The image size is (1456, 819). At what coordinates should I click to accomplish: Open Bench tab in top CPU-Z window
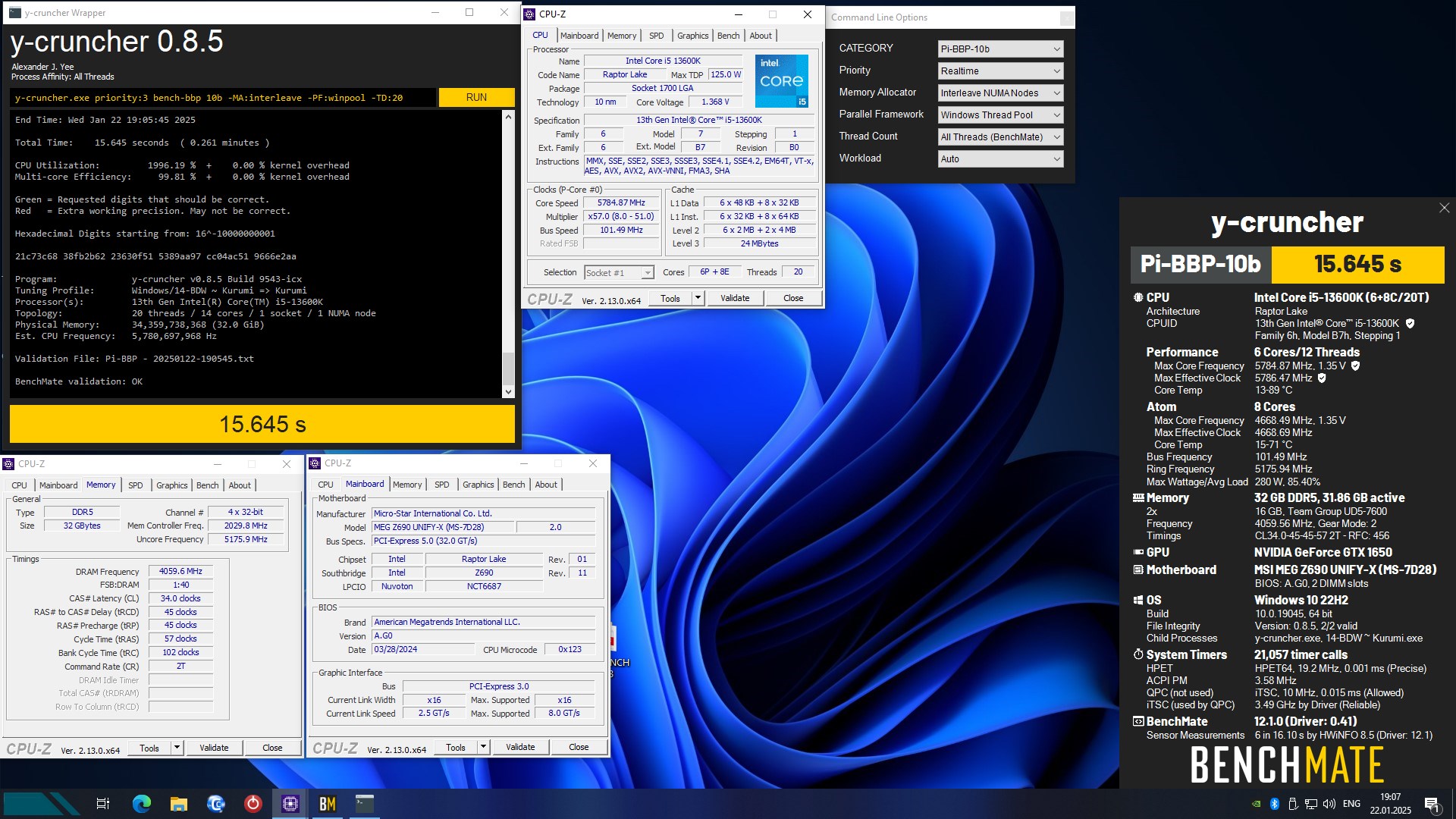coord(728,36)
